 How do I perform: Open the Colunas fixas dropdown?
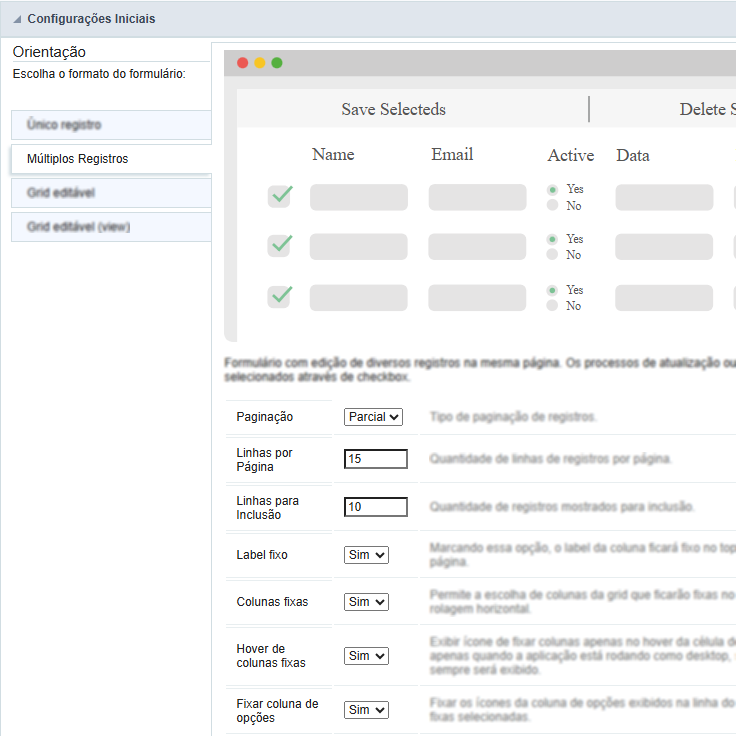366,602
